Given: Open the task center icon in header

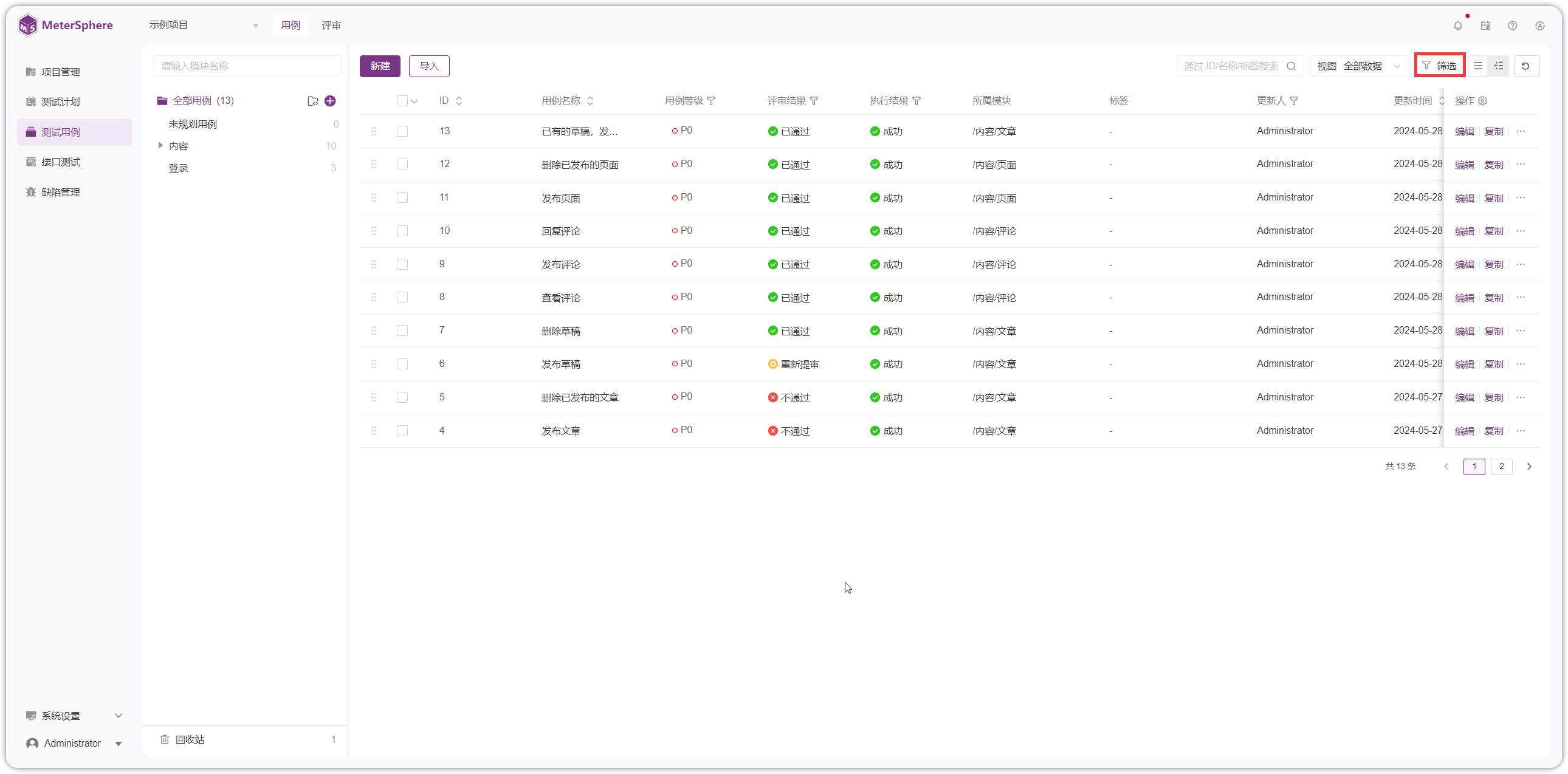Looking at the screenshot, I should click(1485, 26).
